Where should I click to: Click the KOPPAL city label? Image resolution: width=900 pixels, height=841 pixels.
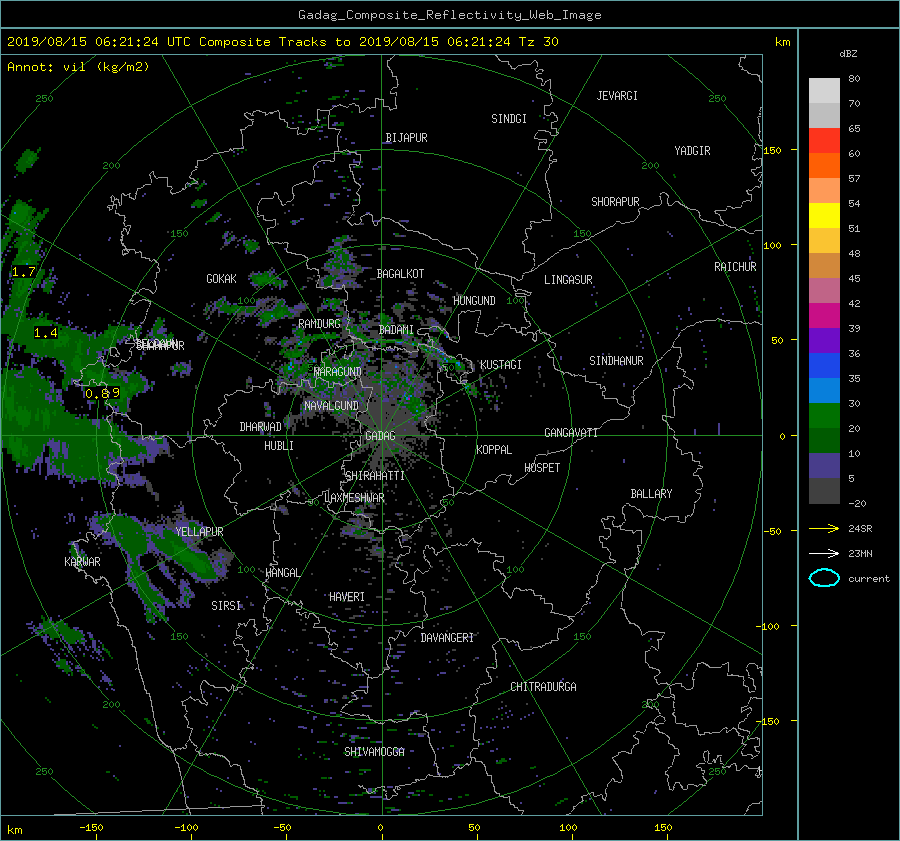(494, 450)
